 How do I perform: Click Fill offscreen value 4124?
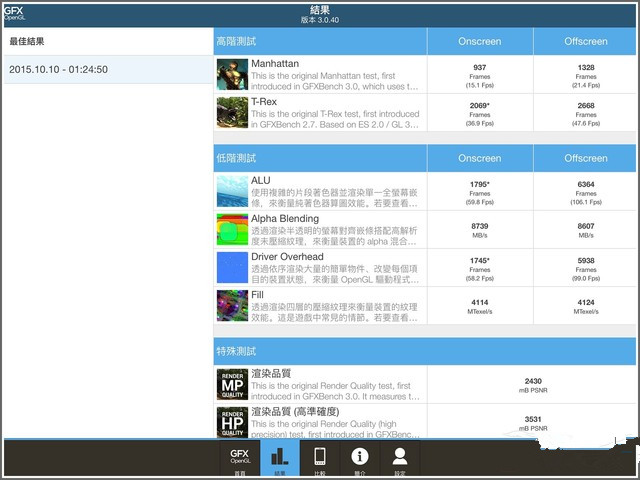pos(586,302)
